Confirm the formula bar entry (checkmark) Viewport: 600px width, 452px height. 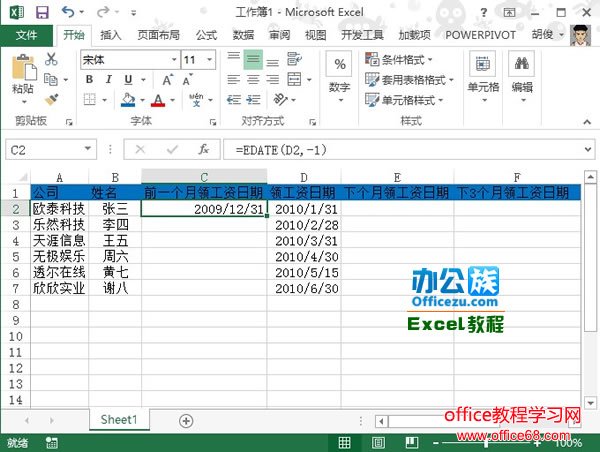172,149
